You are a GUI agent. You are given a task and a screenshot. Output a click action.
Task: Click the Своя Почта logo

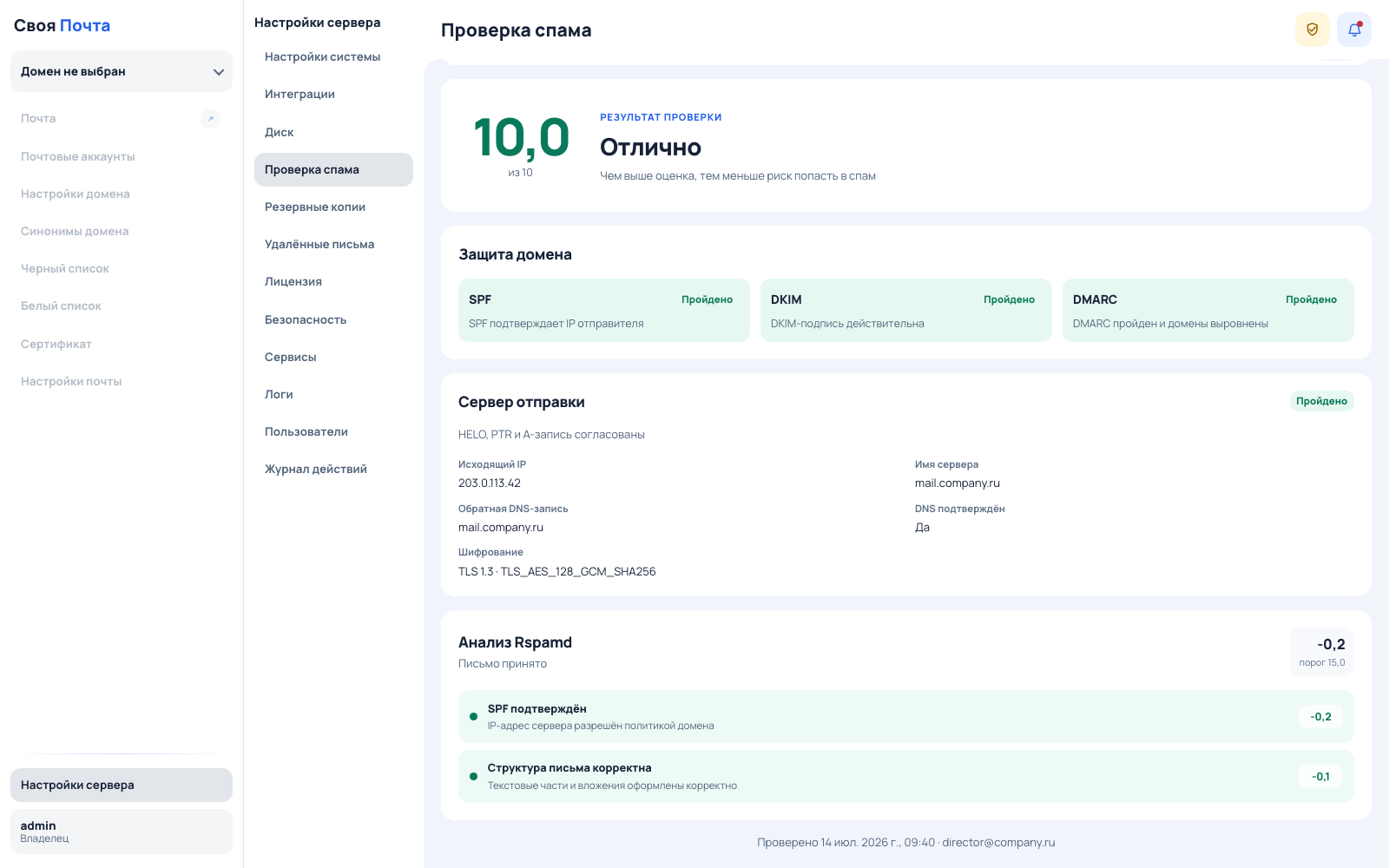point(62,25)
